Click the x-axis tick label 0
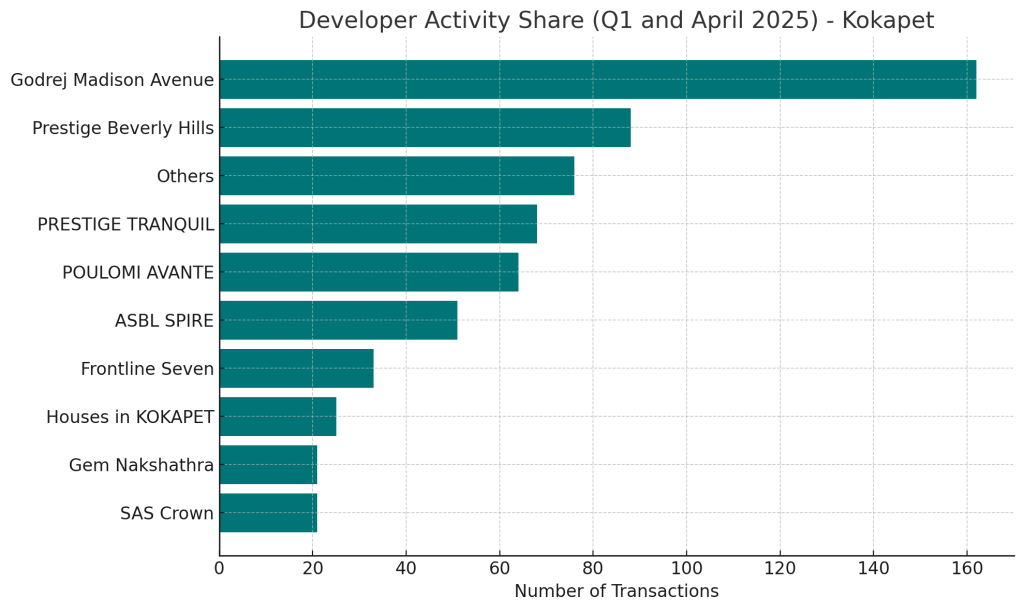 (x=219, y=569)
